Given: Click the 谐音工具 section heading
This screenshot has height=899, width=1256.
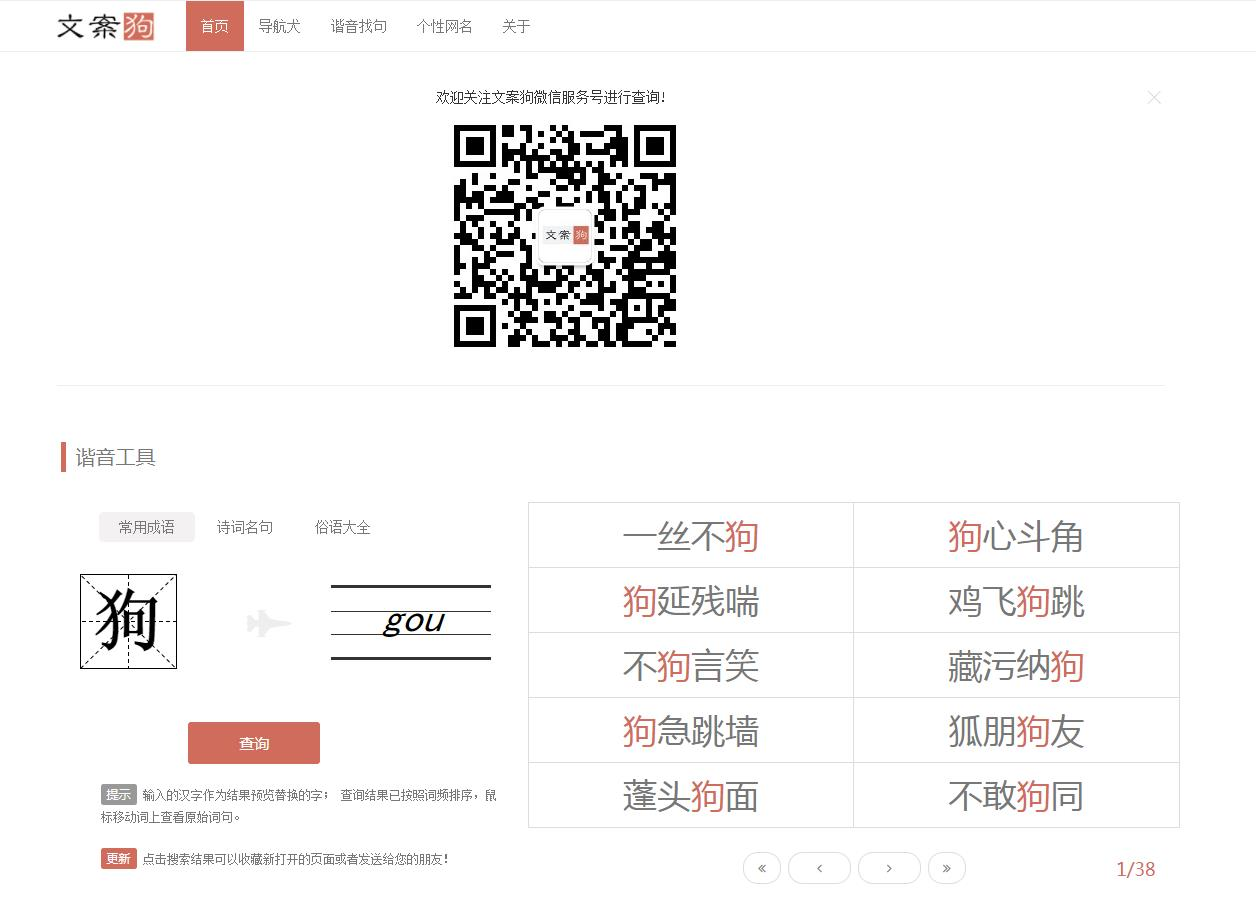Looking at the screenshot, I should 116,457.
